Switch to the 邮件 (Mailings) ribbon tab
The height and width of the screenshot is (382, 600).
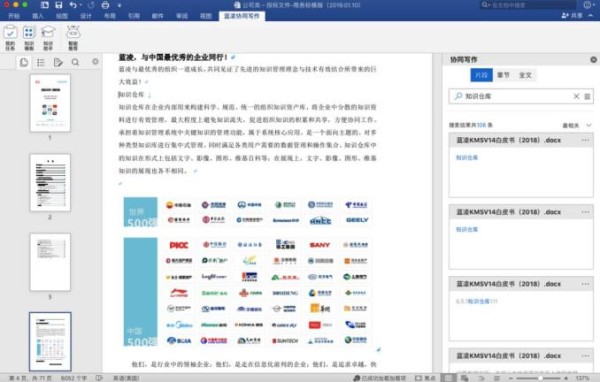coord(158,16)
